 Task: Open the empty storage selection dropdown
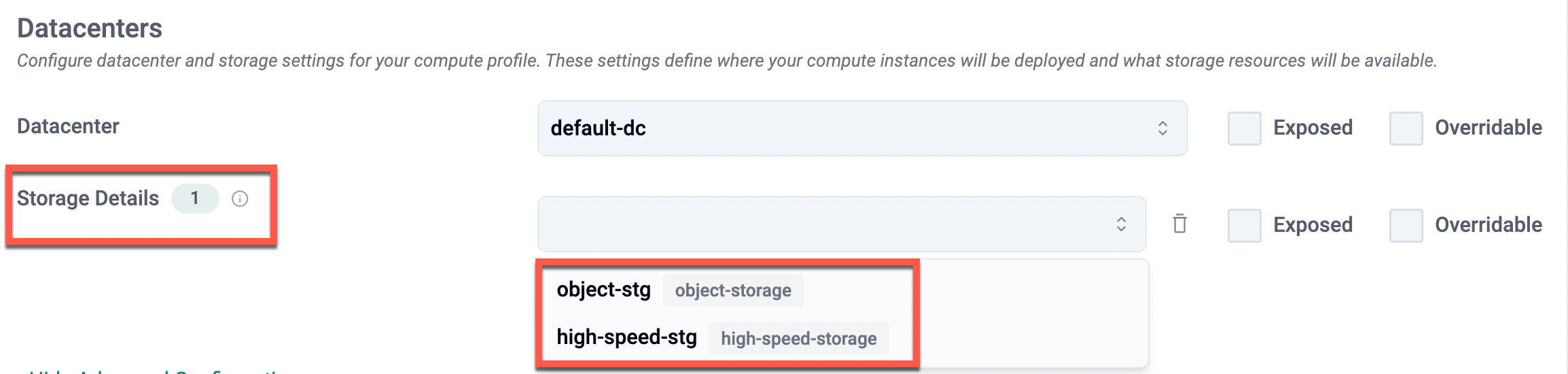(x=841, y=224)
